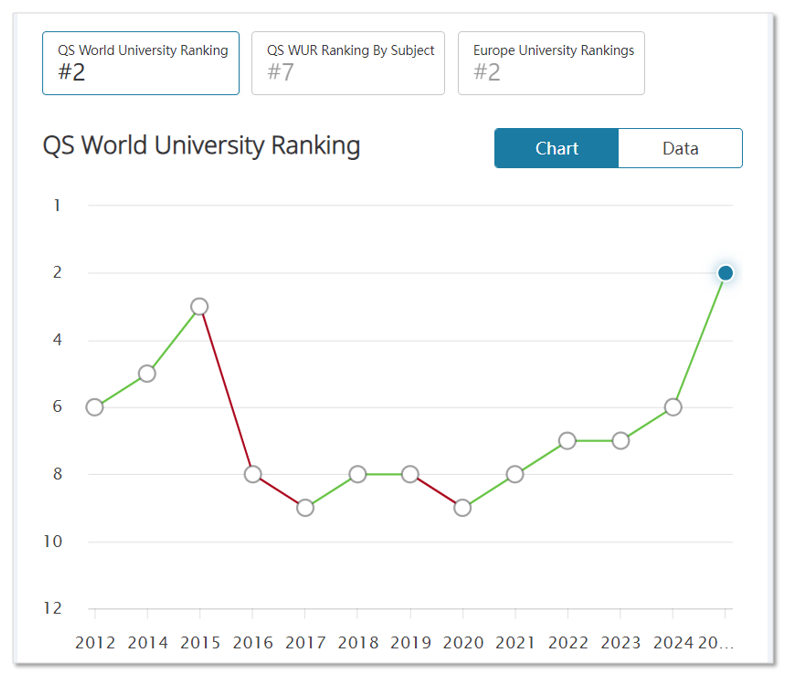Click the 2021 x-axis label
This screenshot has width=790, height=679.
(515, 643)
